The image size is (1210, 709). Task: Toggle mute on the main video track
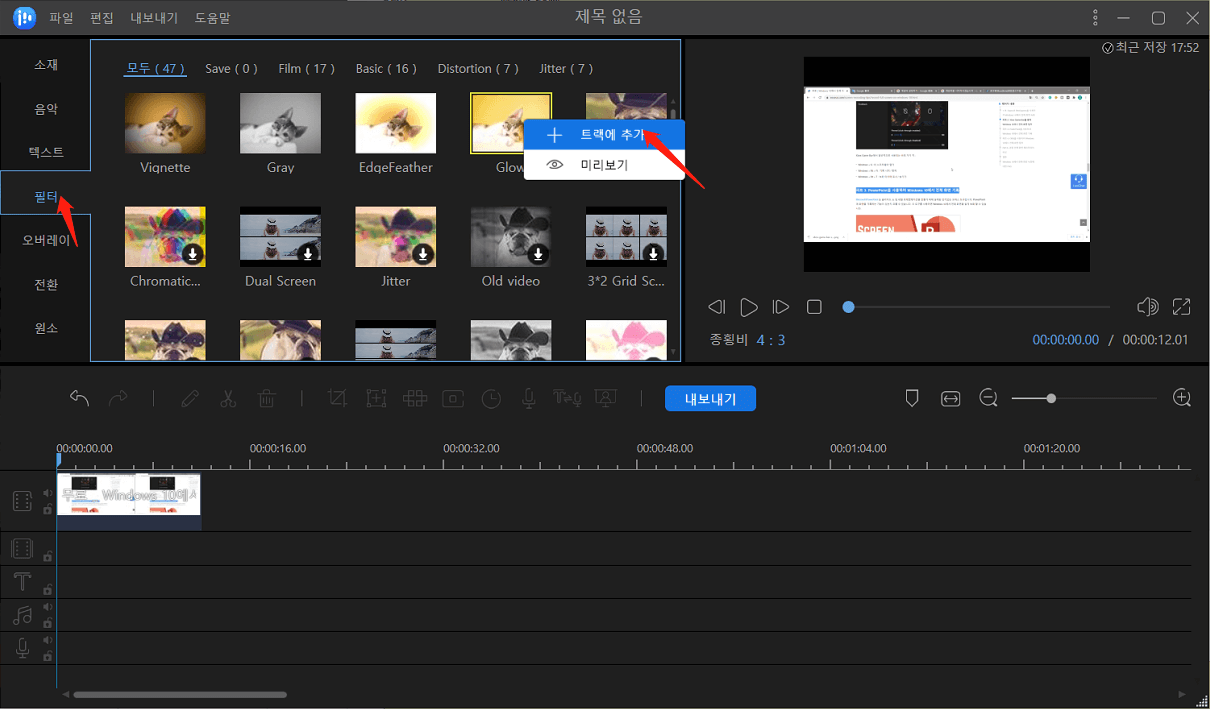click(x=47, y=493)
